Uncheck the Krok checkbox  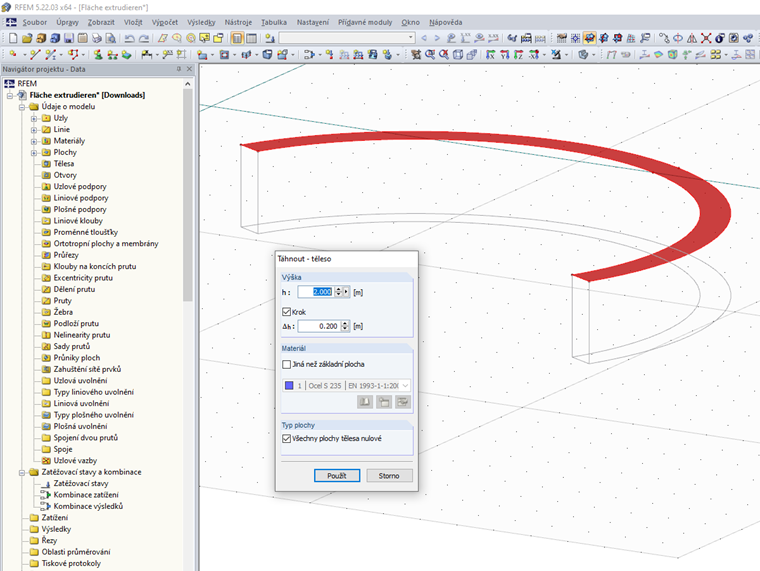286,312
